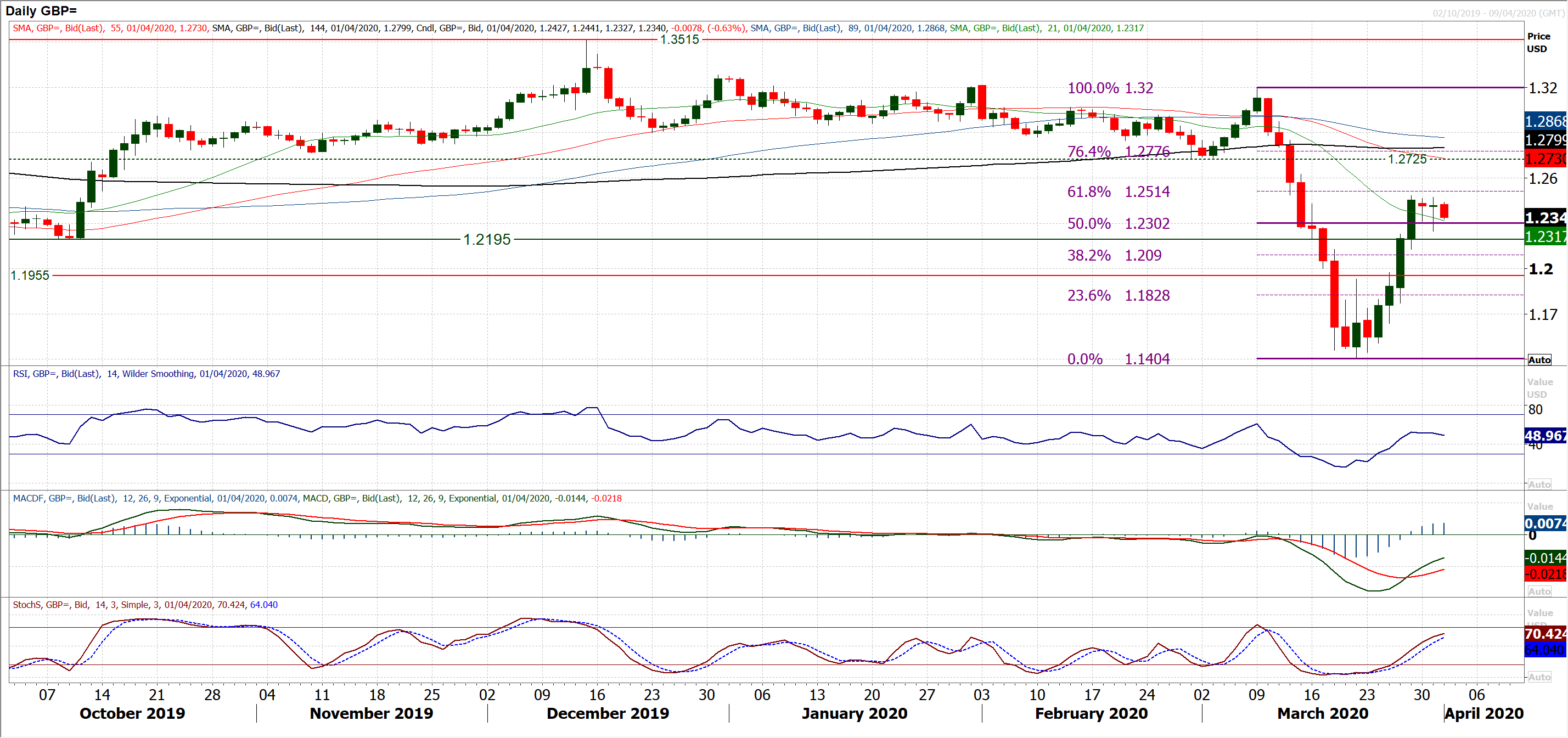Image resolution: width=1568 pixels, height=738 pixels.
Task: Click the MACD signal value tag -0.0218
Action: [1545, 574]
